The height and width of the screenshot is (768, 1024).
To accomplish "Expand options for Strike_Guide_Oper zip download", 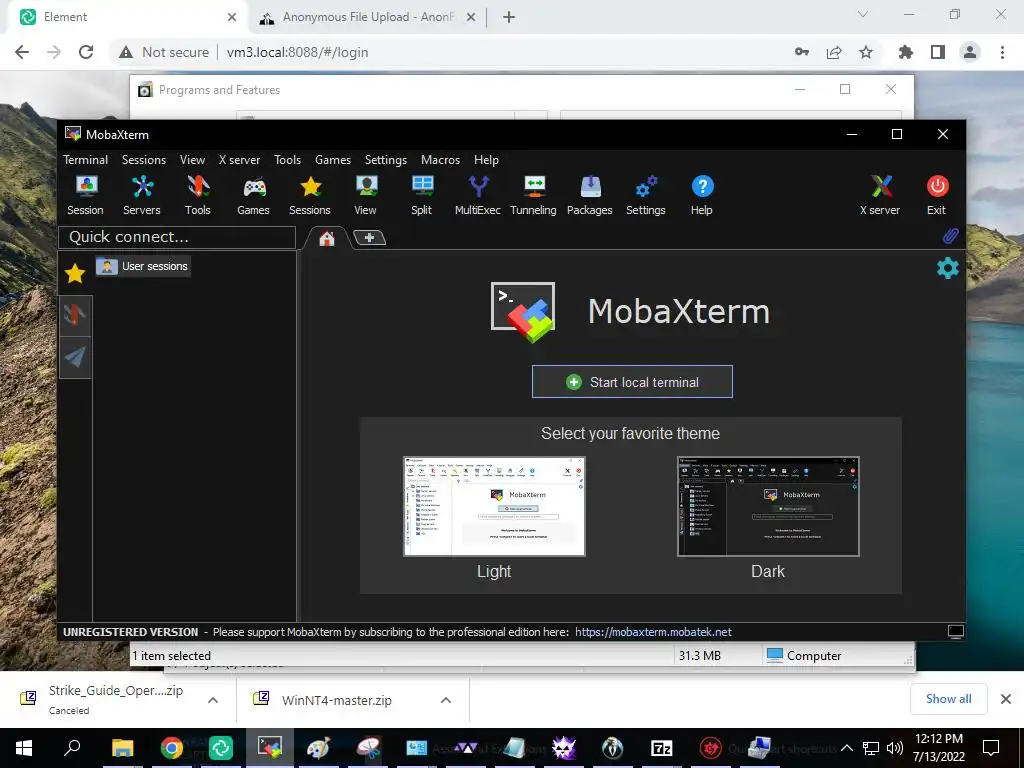I will (x=213, y=700).
